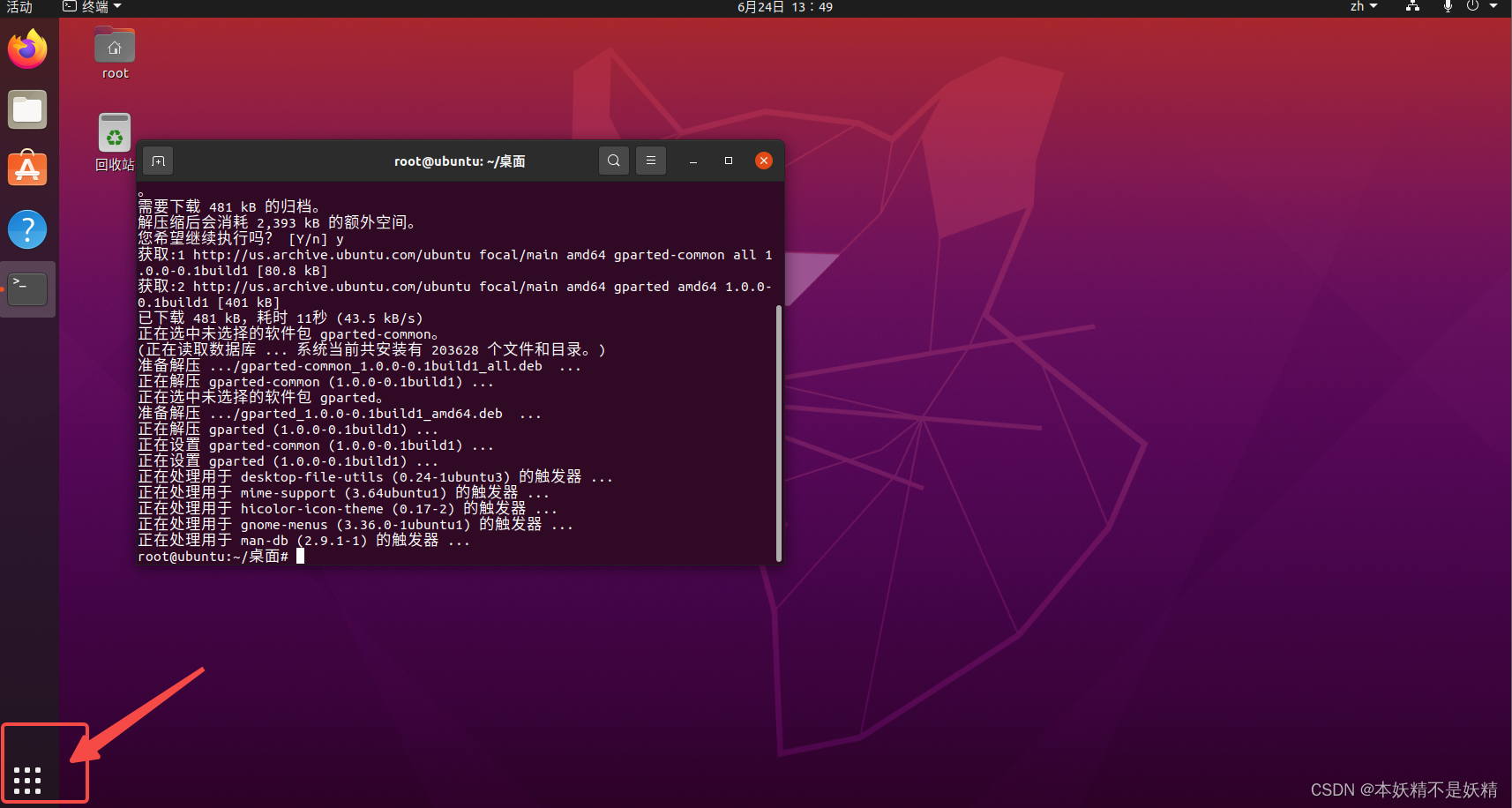Click the terminal search icon

(614, 161)
